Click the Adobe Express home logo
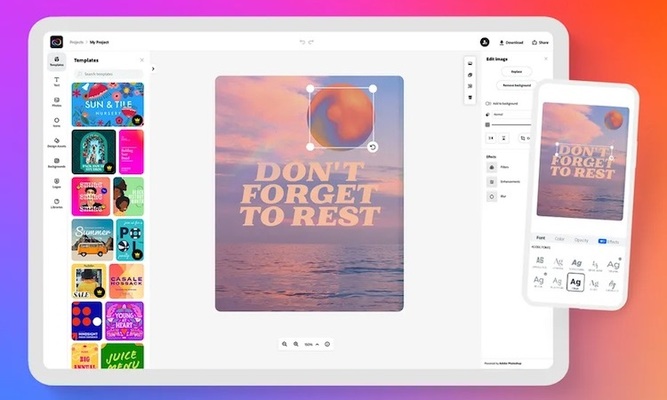Viewport: 667px width, 400px height. point(57,42)
